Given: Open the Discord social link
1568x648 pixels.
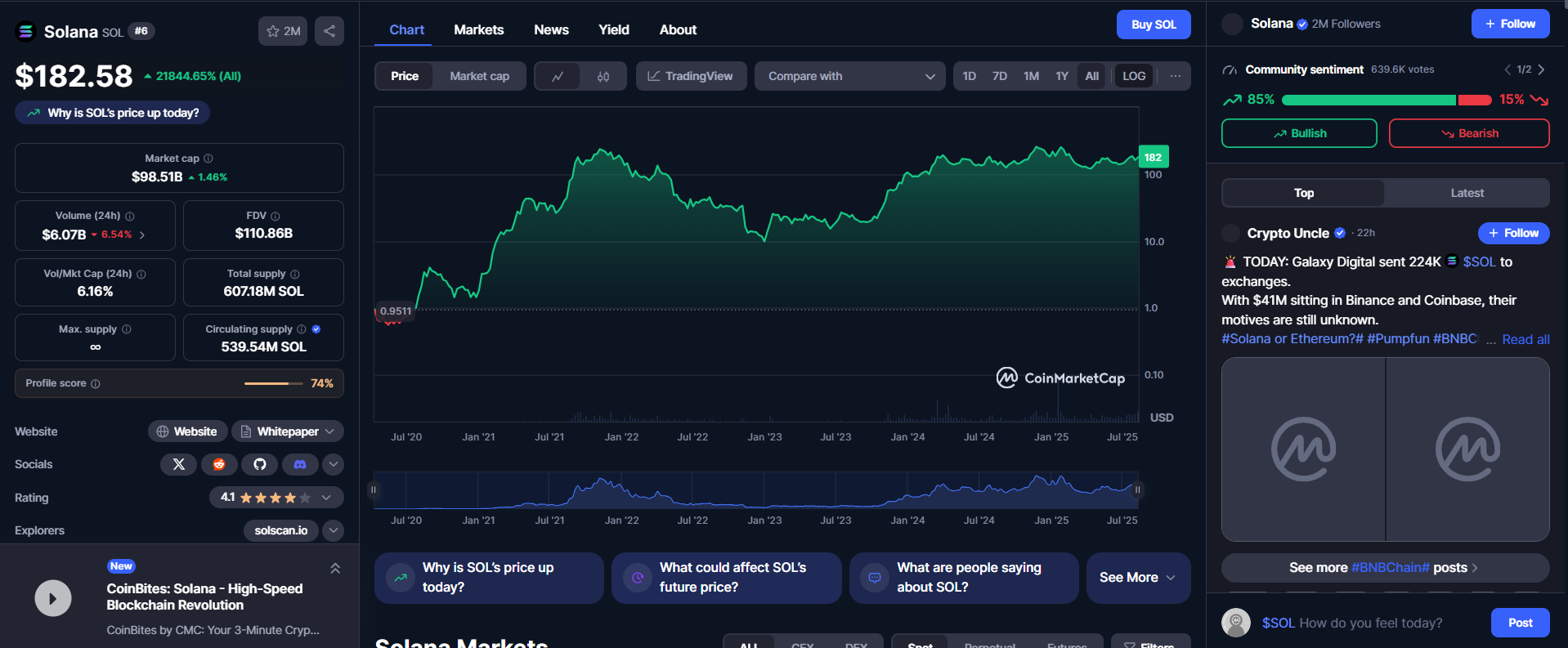Looking at the screenshot, I should 300,464.
